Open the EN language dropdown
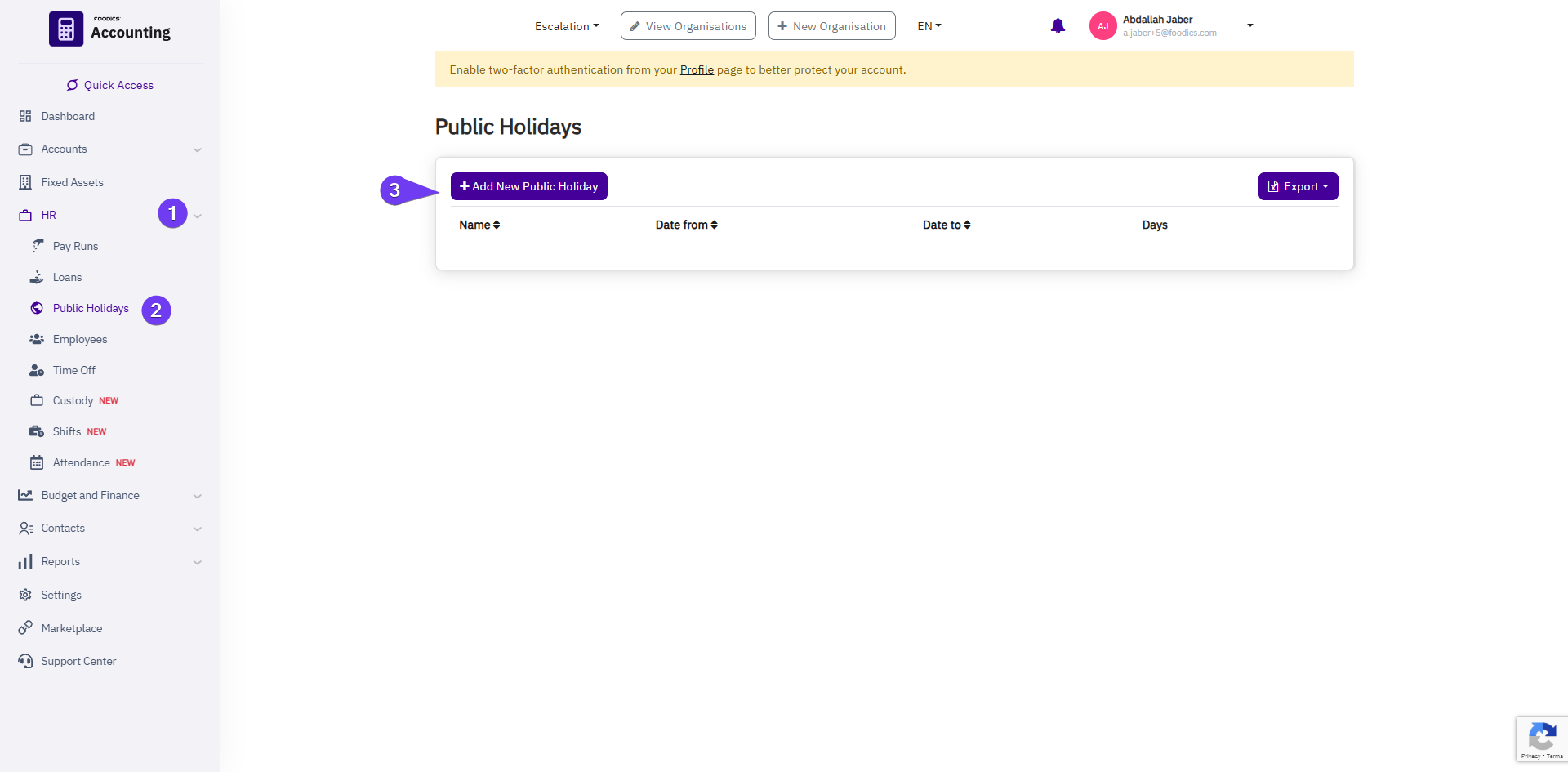The height and width of the screenshot is (772, 1568). coord(929,26)
